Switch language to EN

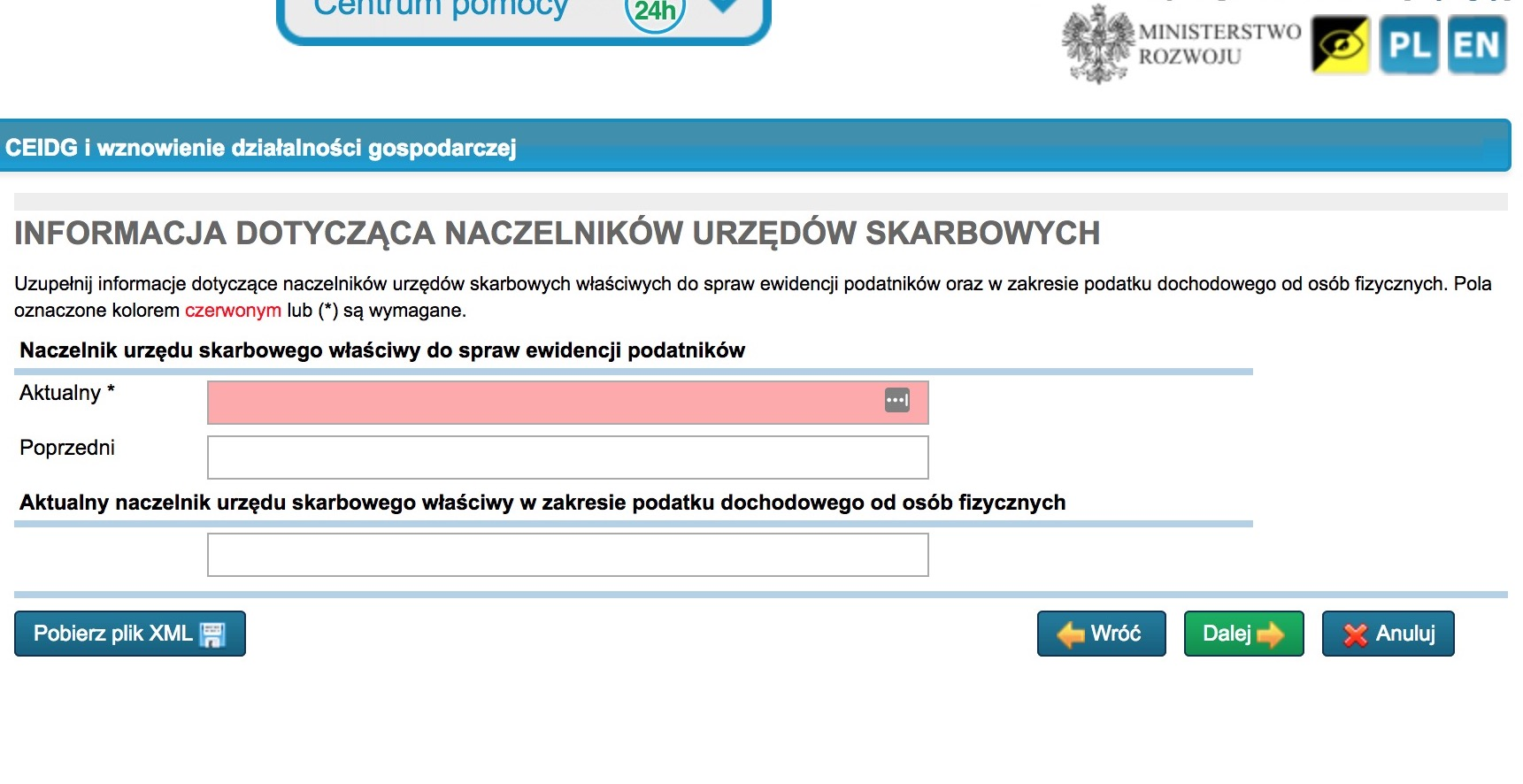coord(1476,44)
